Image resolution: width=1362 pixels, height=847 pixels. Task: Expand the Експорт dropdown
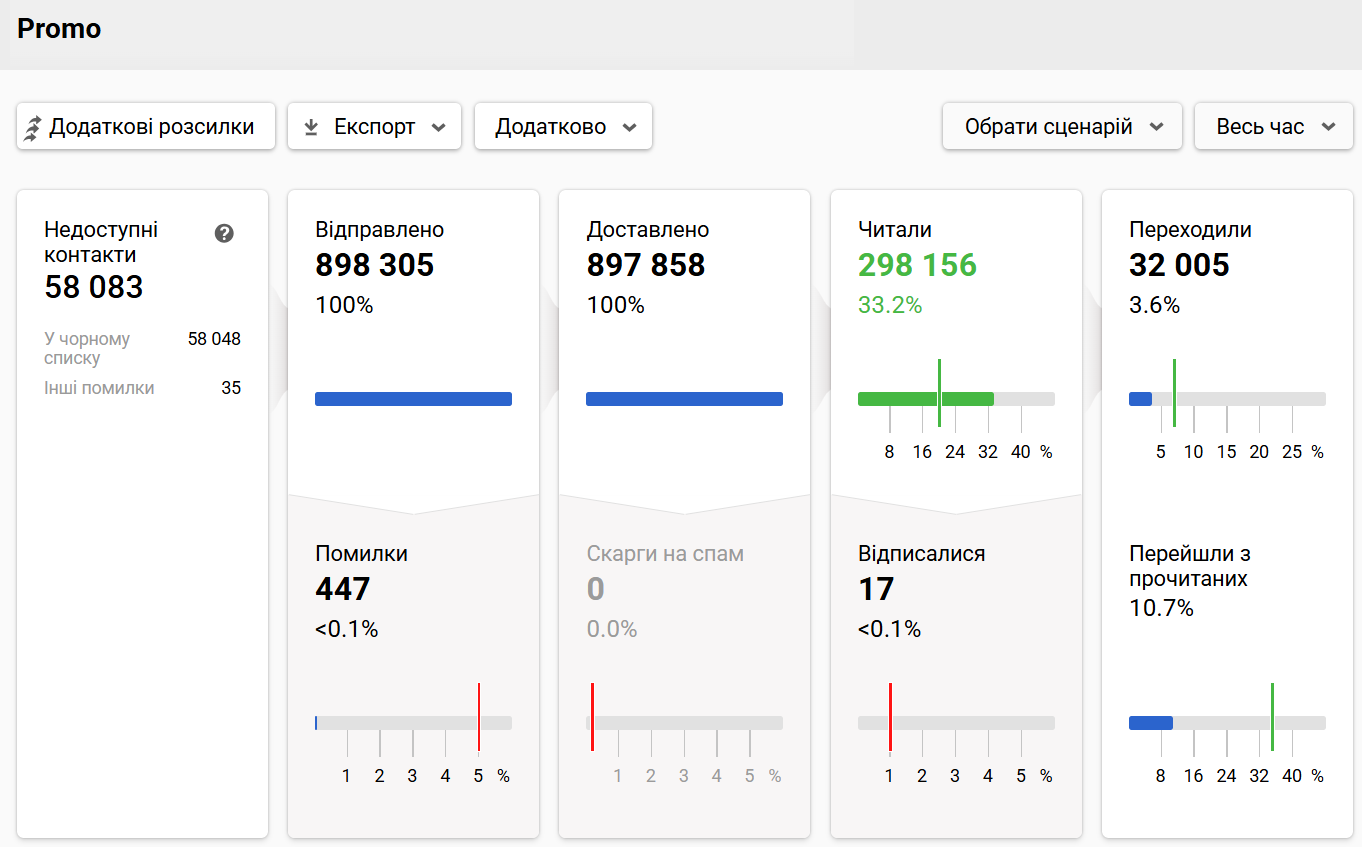(x=374, y=126)
